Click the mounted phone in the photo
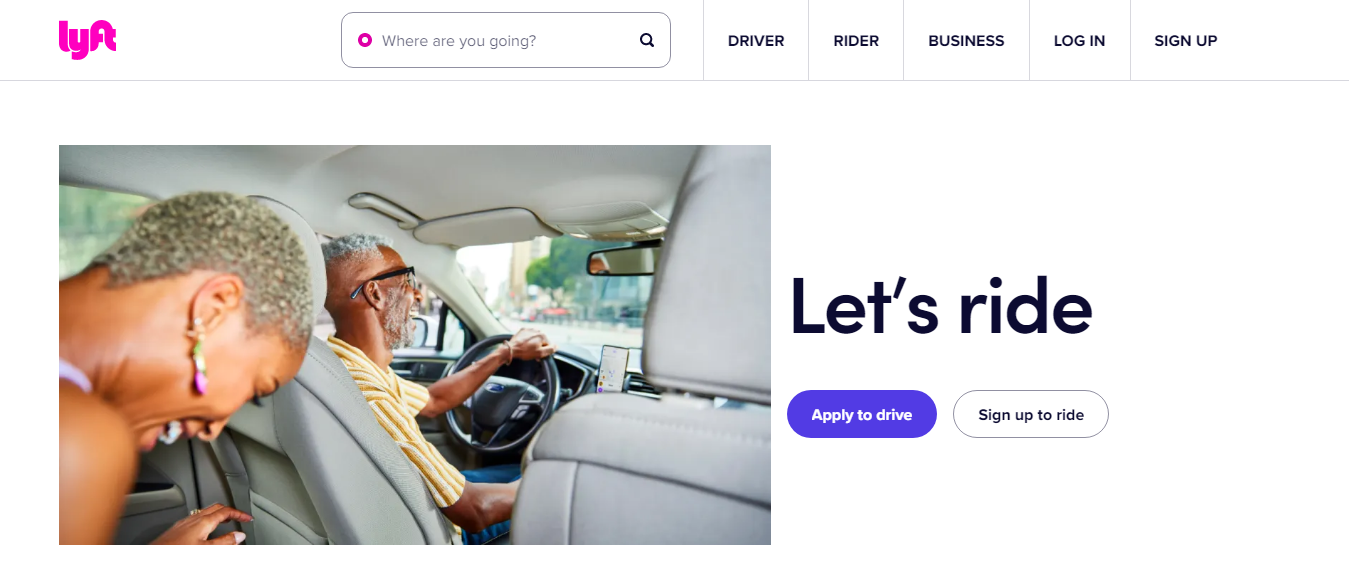1349x581 pixels. pyautogui.click(x=613, y=368)
